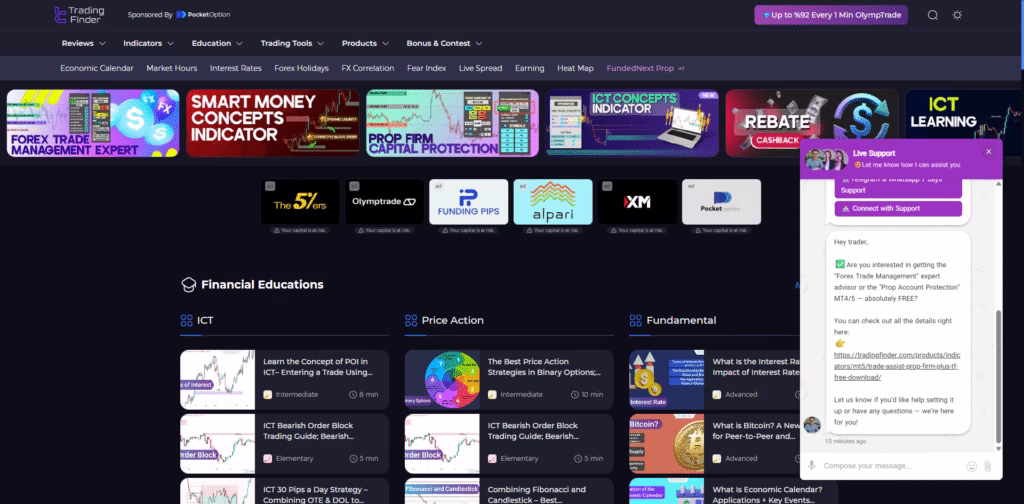Click the chat window scrollbar
The width and height of the screenshot is (1024, 504).
(998, 376)
